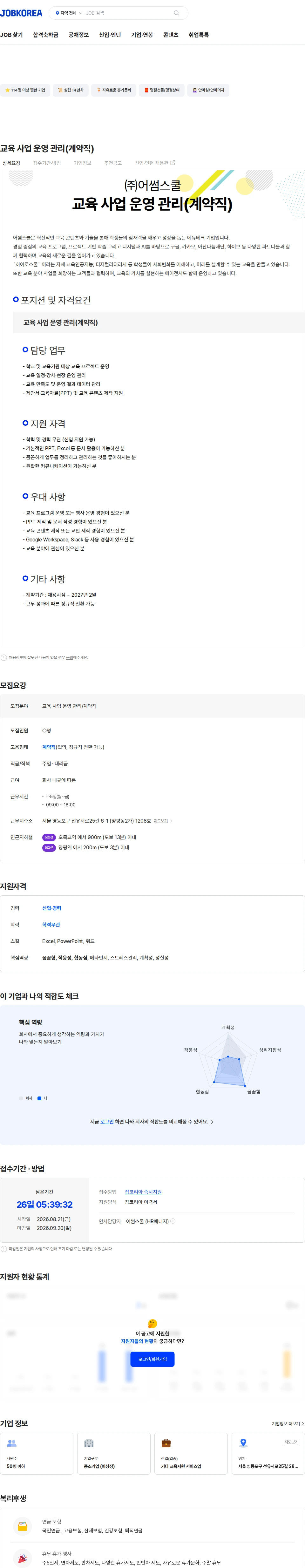Viewport: 305px width, 1568px height.
Task: Click the chevron after 비교해볼 수 있어요
Action: [x=212, y=1121]
